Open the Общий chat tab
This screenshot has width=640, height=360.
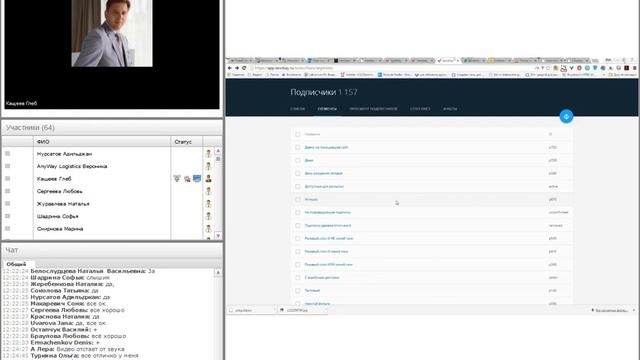coord(16,264)
